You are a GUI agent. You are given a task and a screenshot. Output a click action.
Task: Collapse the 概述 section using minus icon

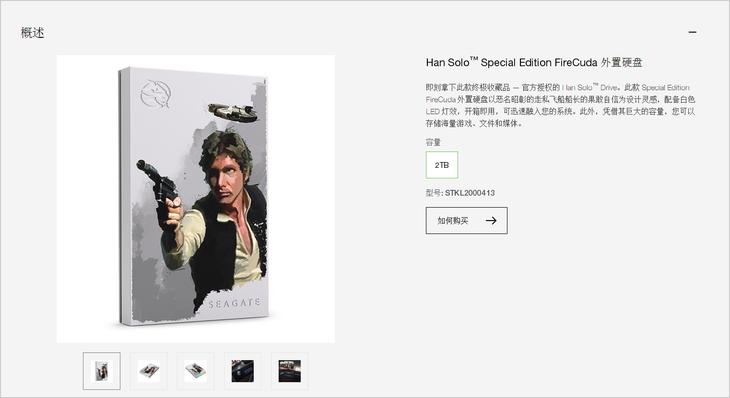[x=692, y=32]
